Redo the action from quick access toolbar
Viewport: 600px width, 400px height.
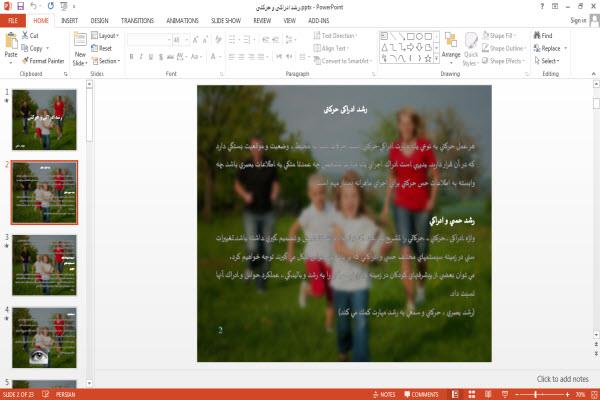(51, 6)
